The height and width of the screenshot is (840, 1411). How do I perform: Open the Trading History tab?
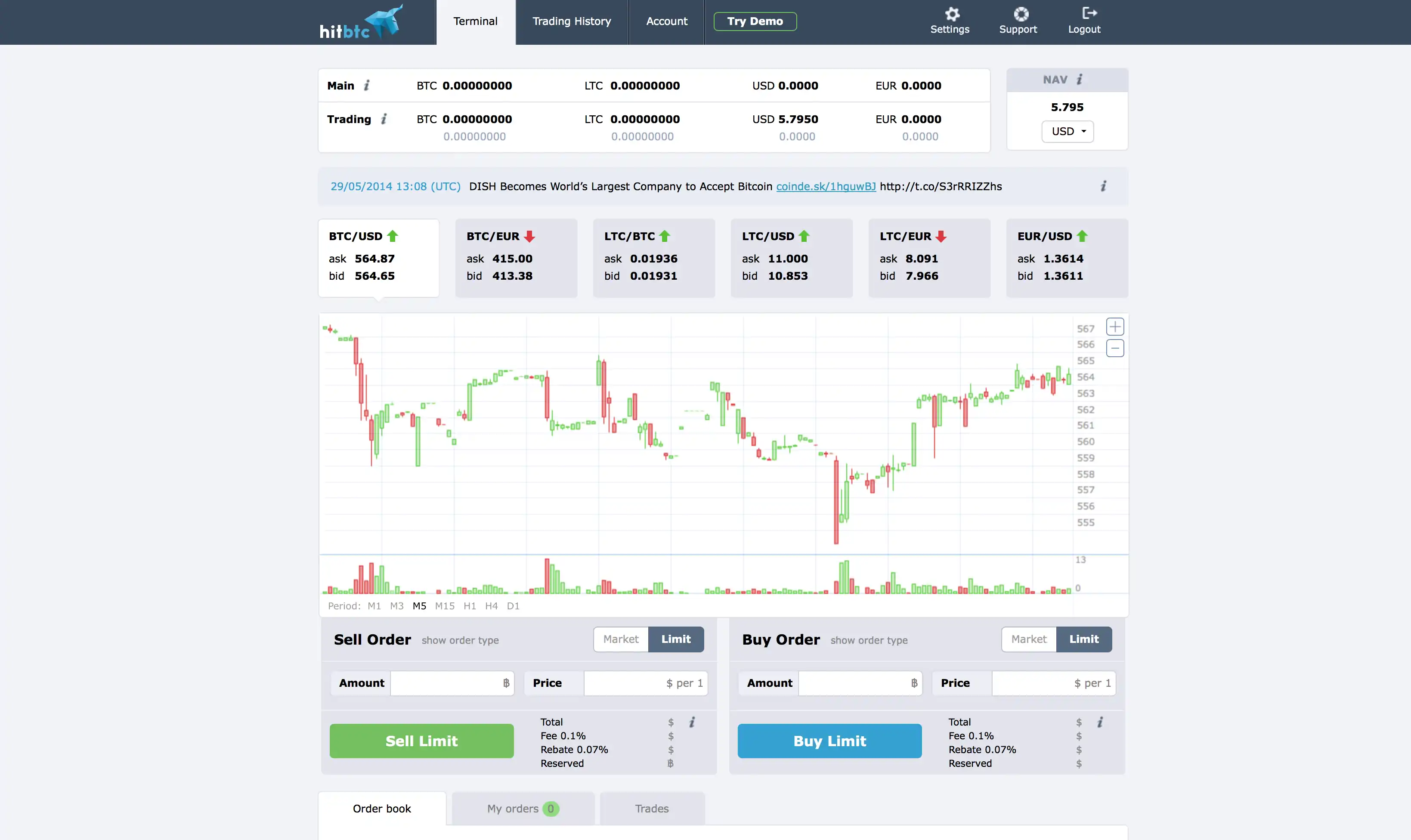pyautogui.click(x=571, y=22)
